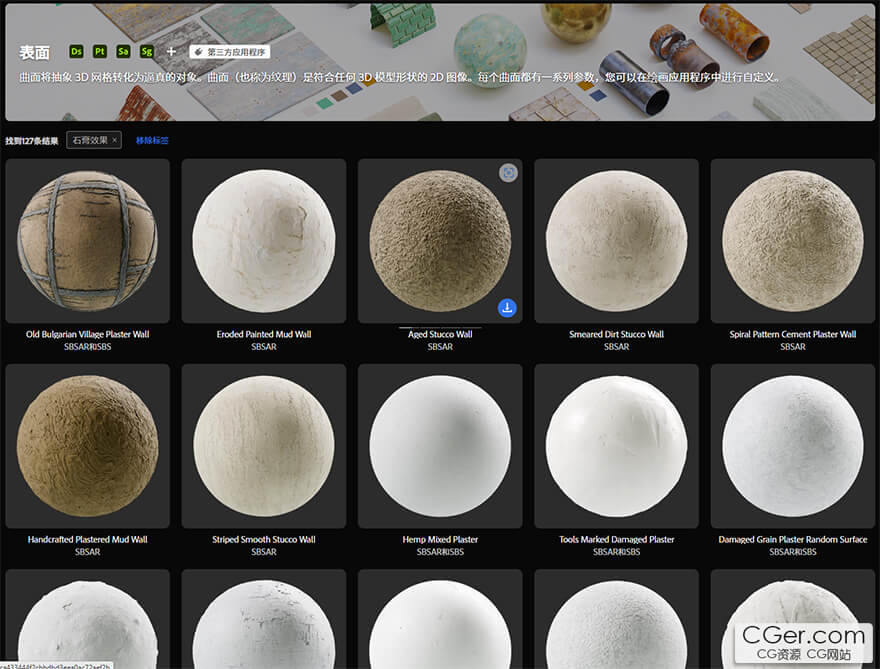Click Damaged Grain Plaster Random Surface title
Image resolution: width=880 pixels, height=669 pixels.
click(x=792, y=540)
